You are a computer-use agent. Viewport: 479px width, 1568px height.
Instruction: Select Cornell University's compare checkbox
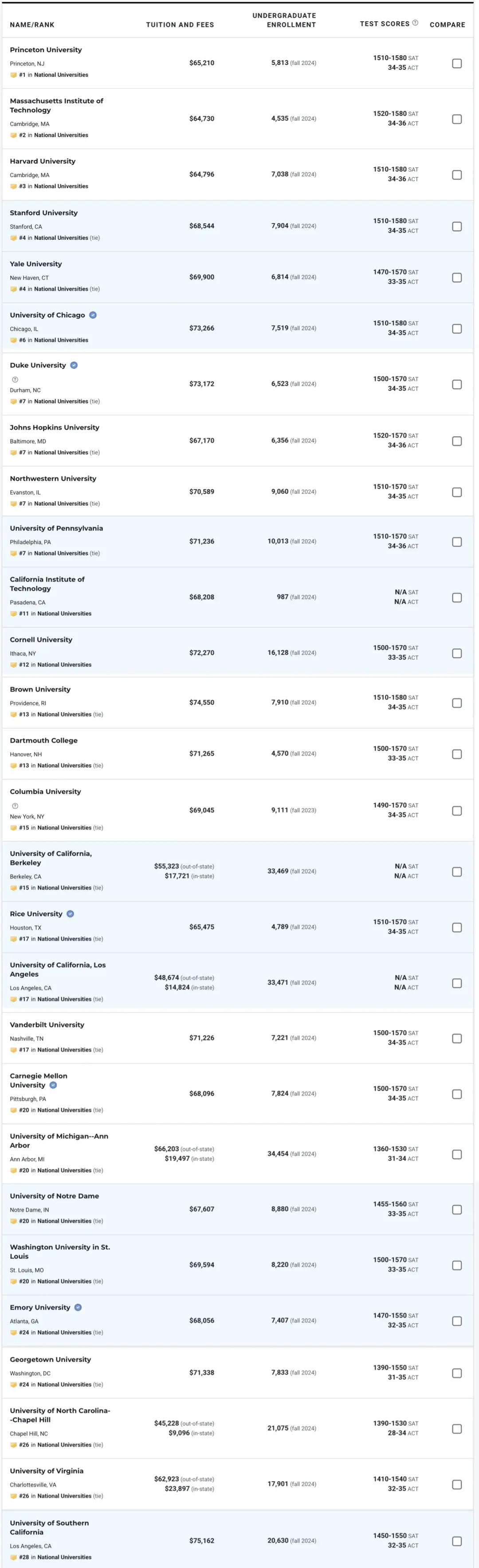456,653
